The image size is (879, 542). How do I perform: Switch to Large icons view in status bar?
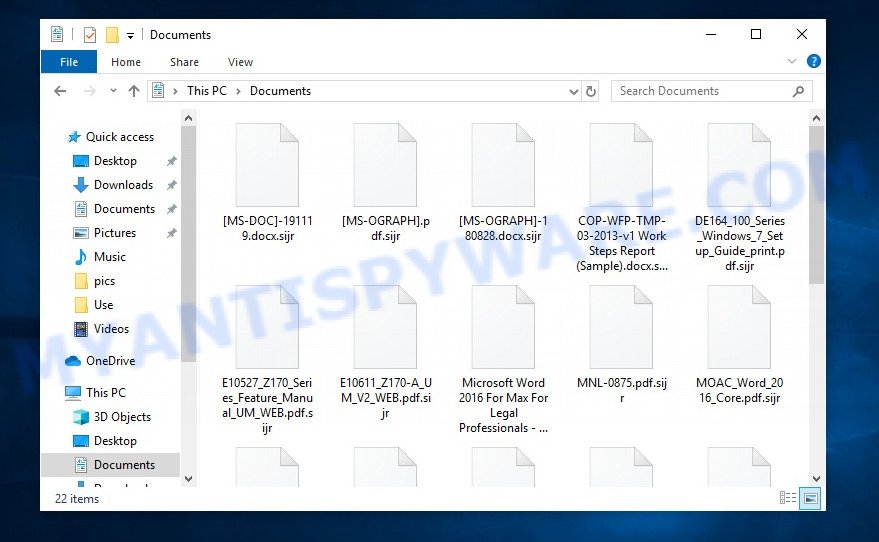point(810,498)
